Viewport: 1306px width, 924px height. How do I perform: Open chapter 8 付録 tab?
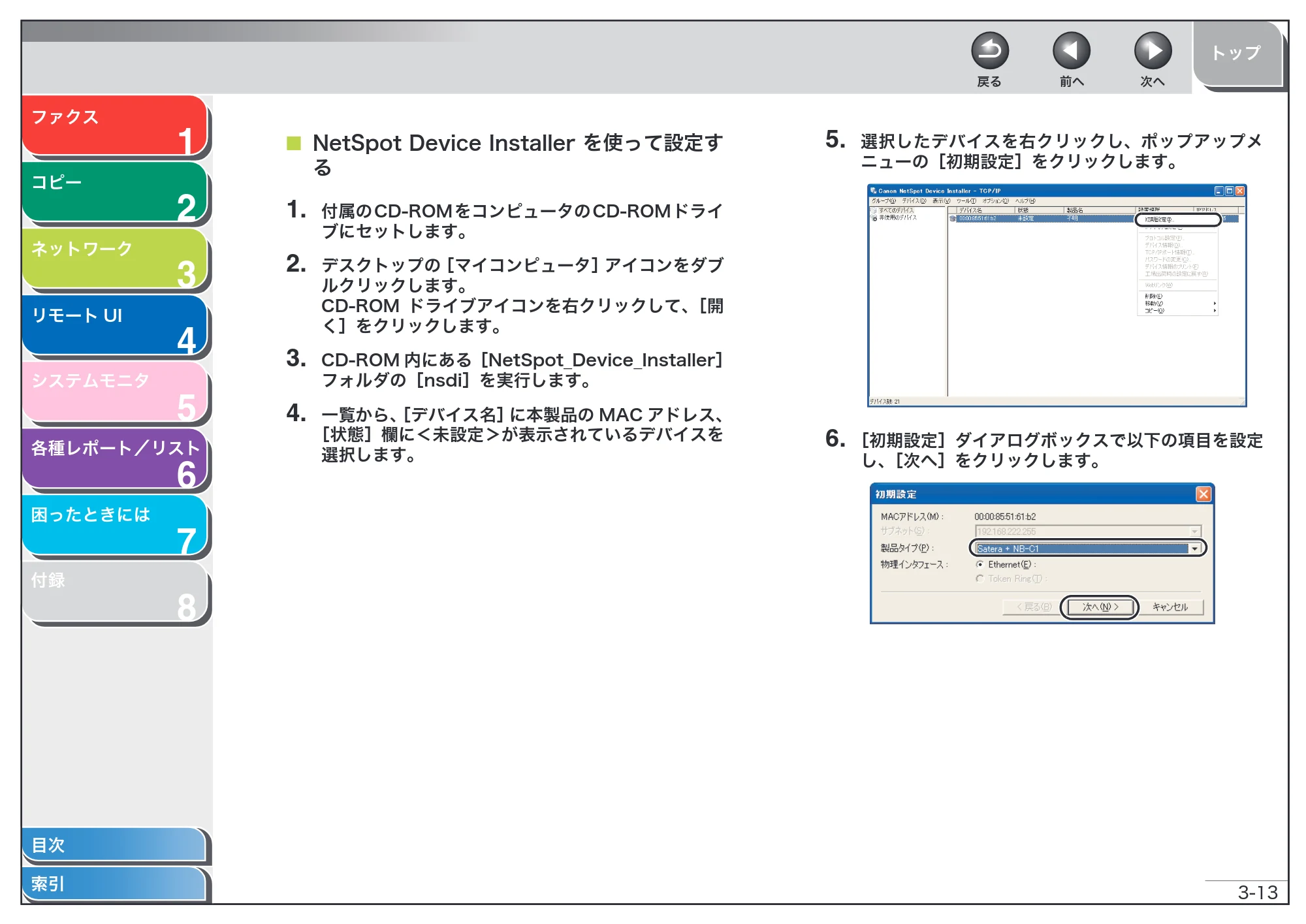114,591
